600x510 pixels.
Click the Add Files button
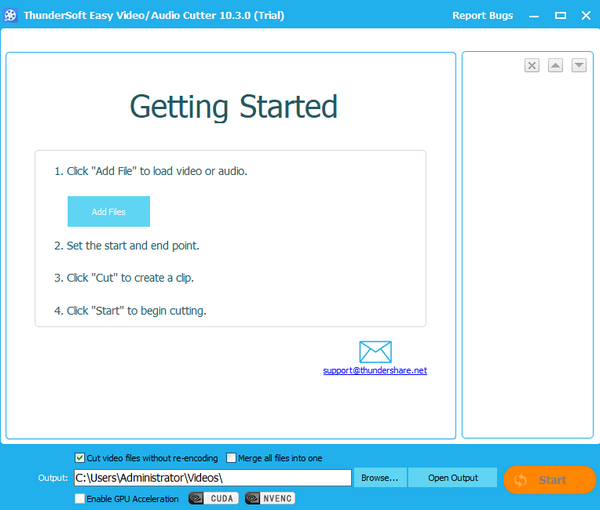[109, 212]
